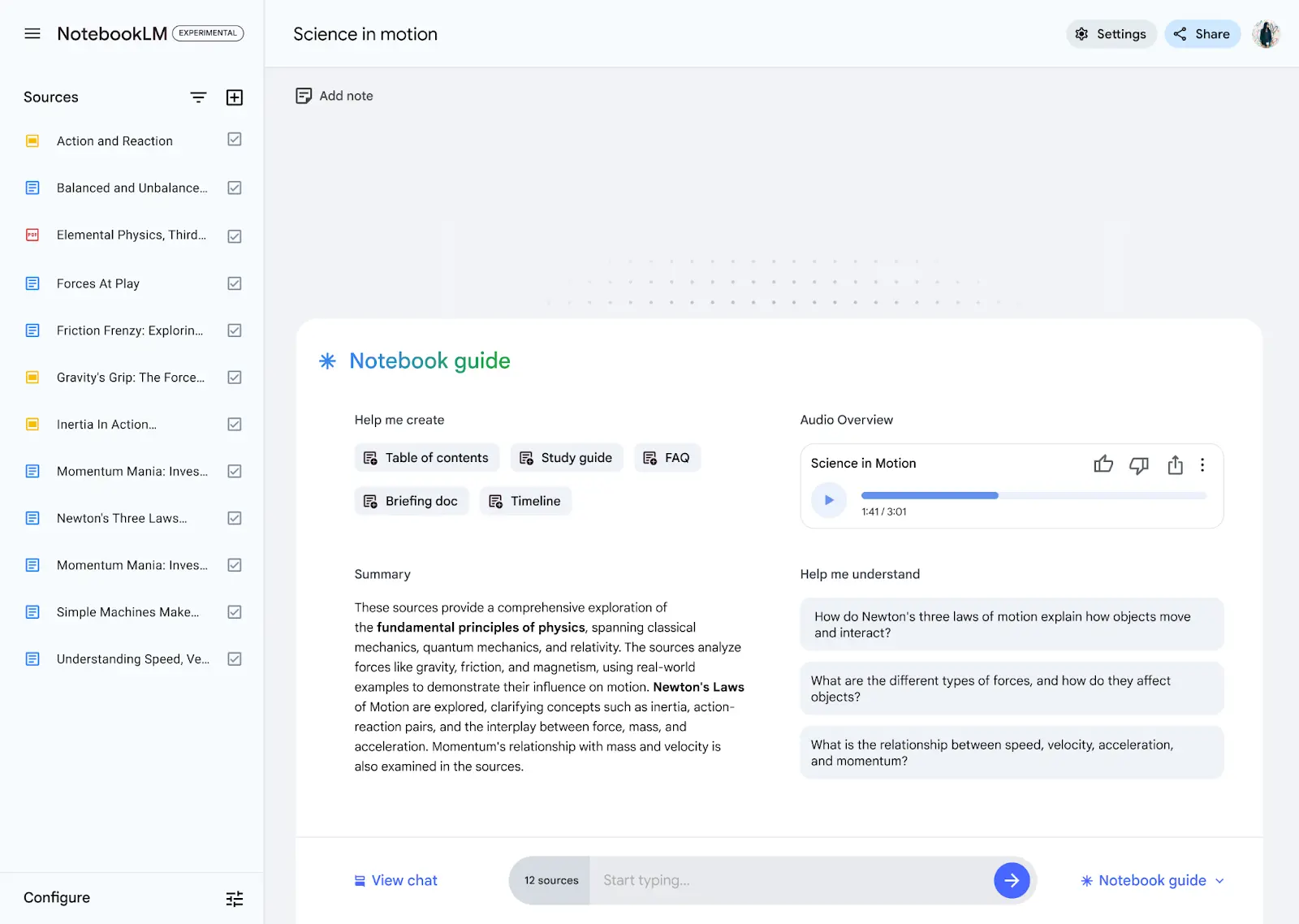Expand the 12 sources selector
Image resolution: width=1299 pixels, height=924 pixels.
click(551, 880)
